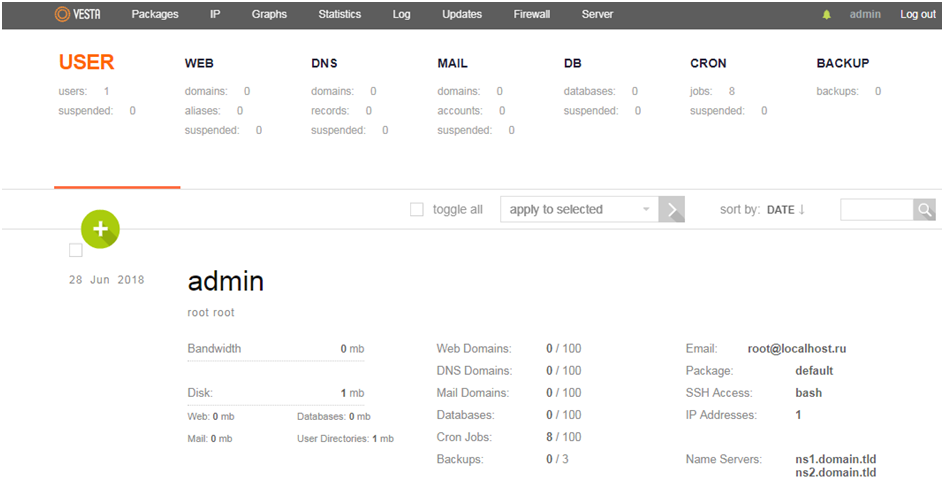Viewport: 944px width, 490px height.
Task: Open the CRON jobs tab
Action: (708, 63)
